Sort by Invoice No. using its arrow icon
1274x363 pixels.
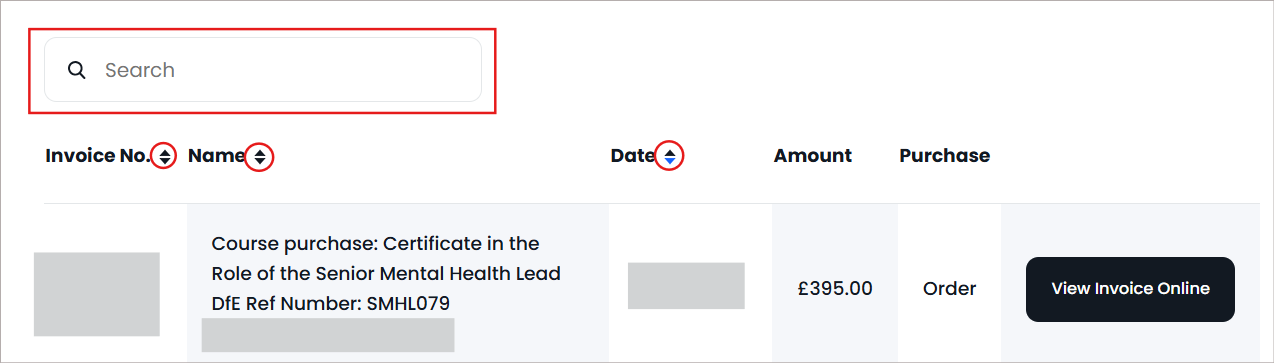tap(165, 156)
